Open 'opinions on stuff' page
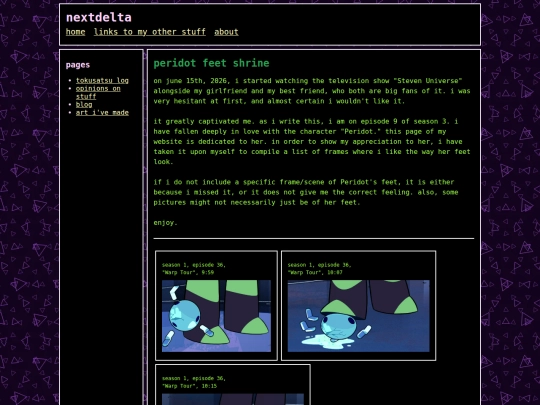The width and height of the screenshot is (540, 405). tap(98, 92)
